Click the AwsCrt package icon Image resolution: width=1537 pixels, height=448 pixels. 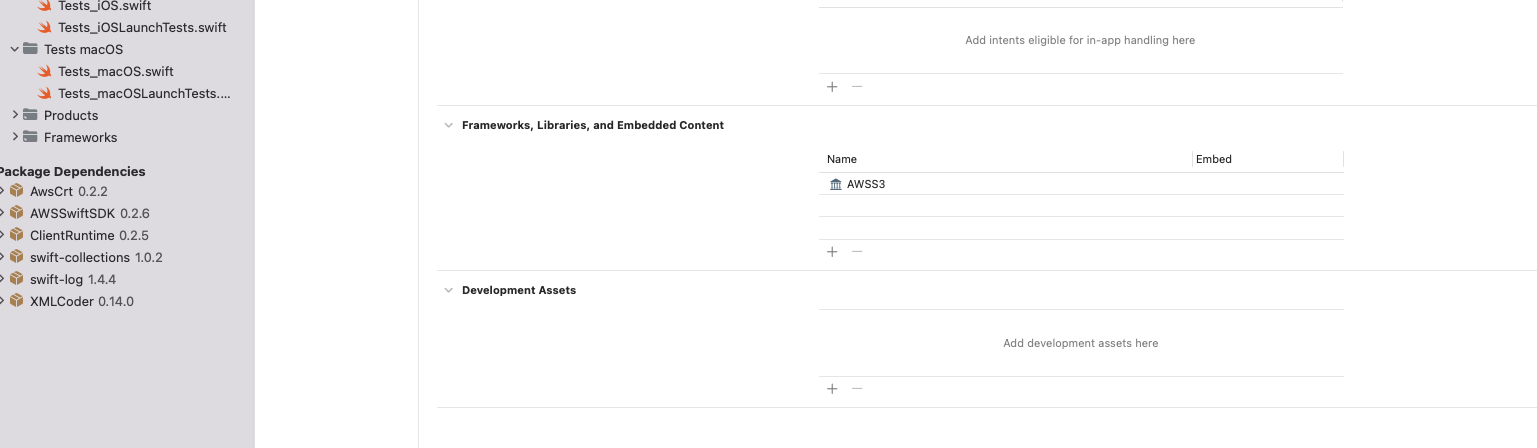[16, 191]
